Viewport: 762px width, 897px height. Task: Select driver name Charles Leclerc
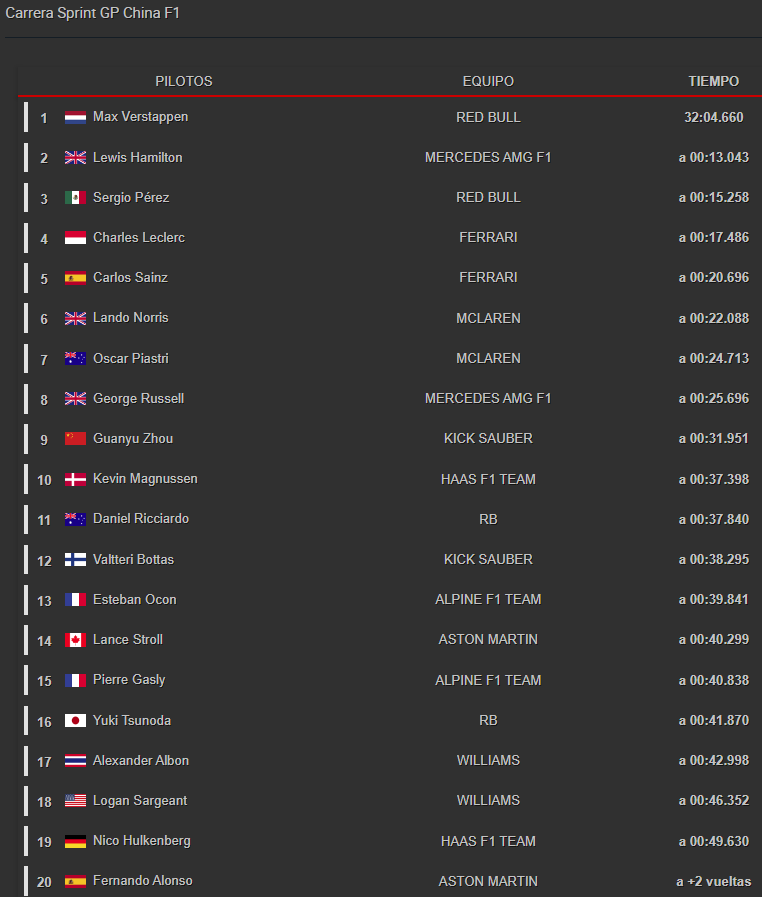tap(139, 237)
